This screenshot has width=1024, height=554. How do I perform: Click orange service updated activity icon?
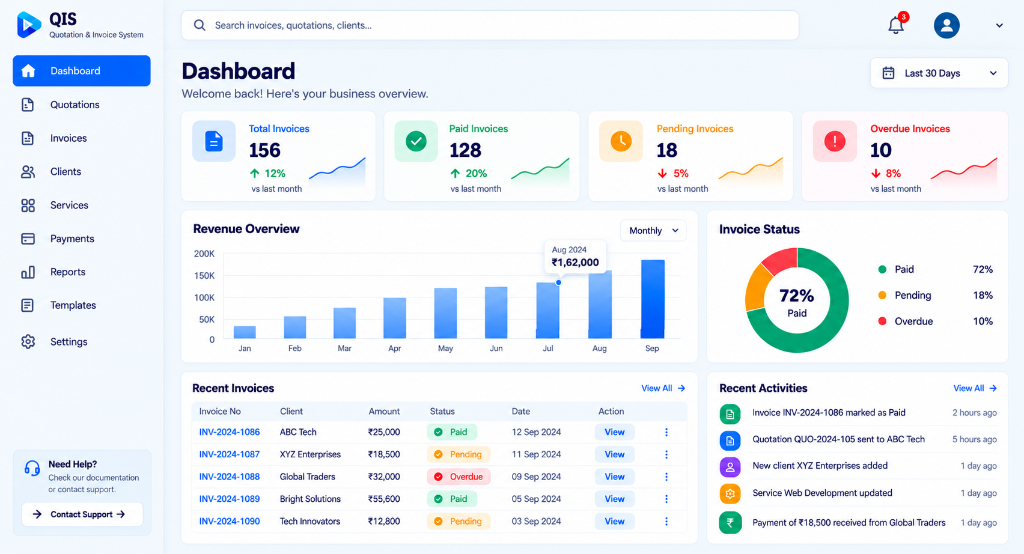(x=730, y=493)
